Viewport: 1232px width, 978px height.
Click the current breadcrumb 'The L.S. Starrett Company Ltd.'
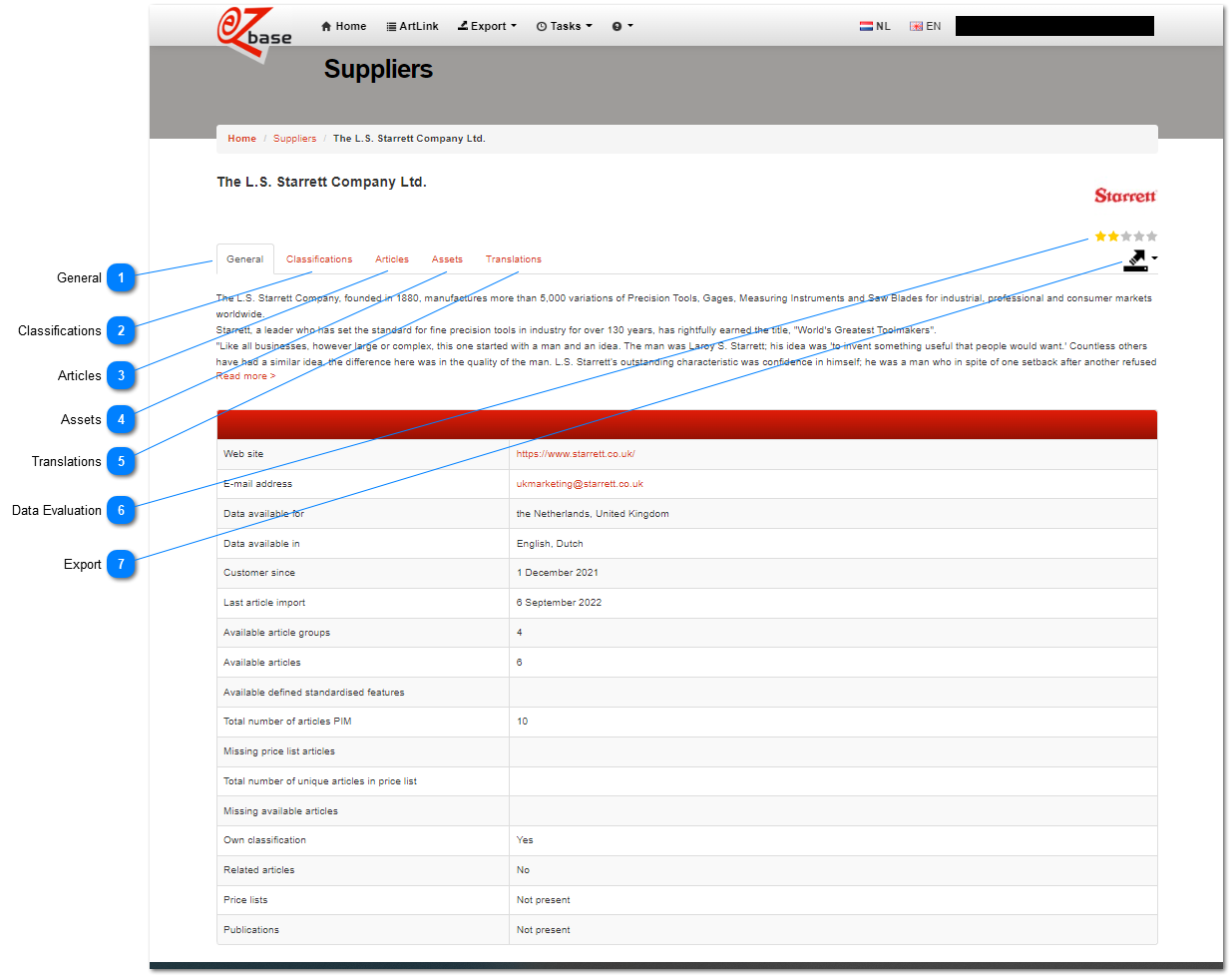[409, 139]
